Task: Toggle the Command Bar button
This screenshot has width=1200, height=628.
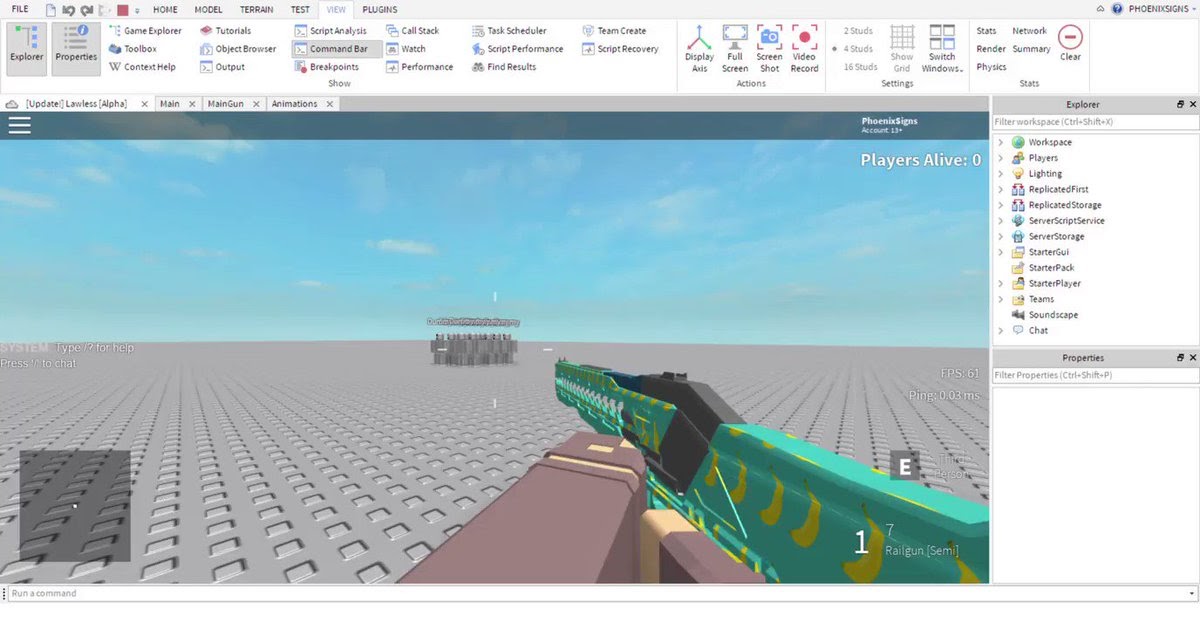Action: 337,49
